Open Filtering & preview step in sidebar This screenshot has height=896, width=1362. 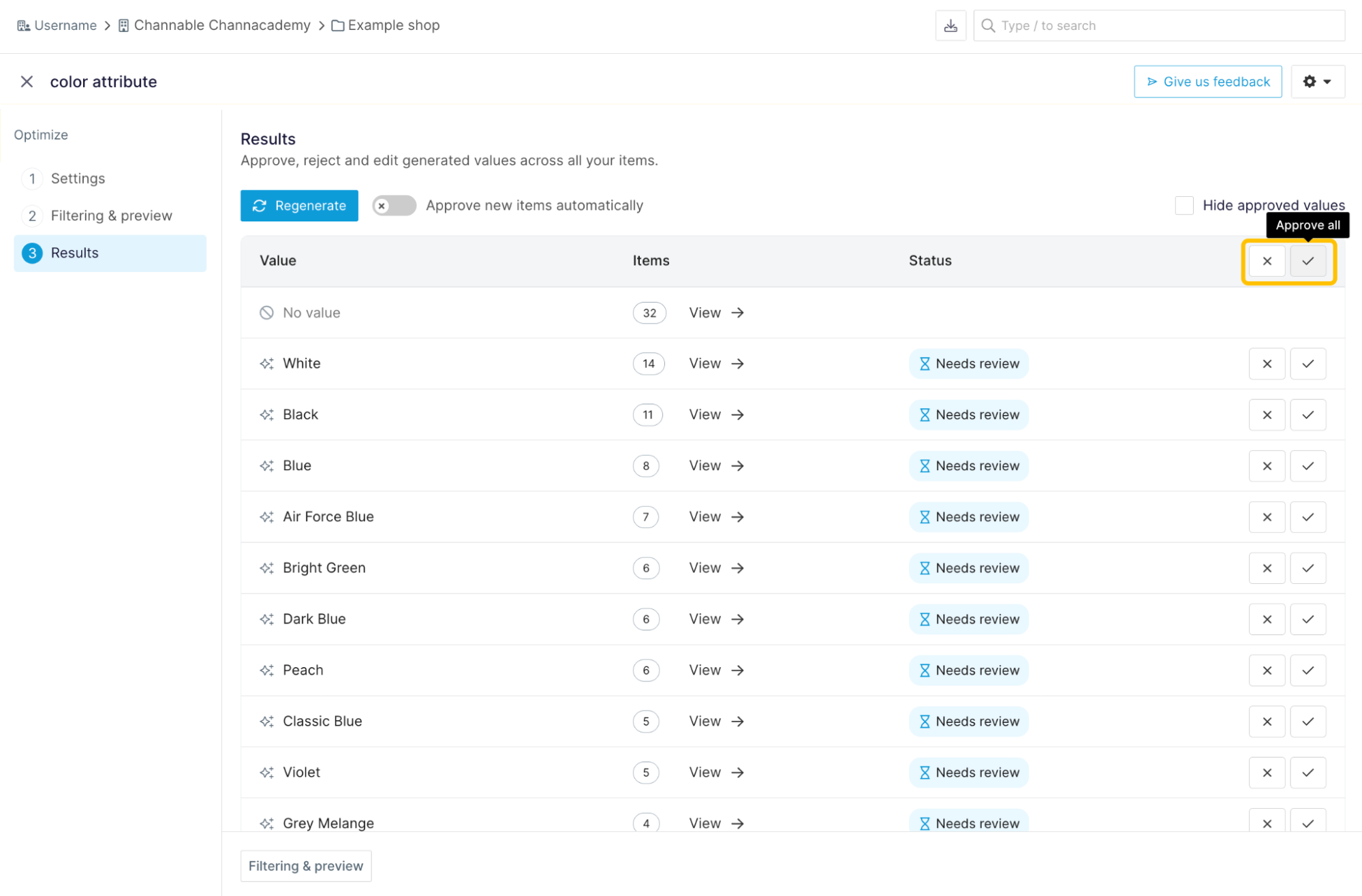111,216
